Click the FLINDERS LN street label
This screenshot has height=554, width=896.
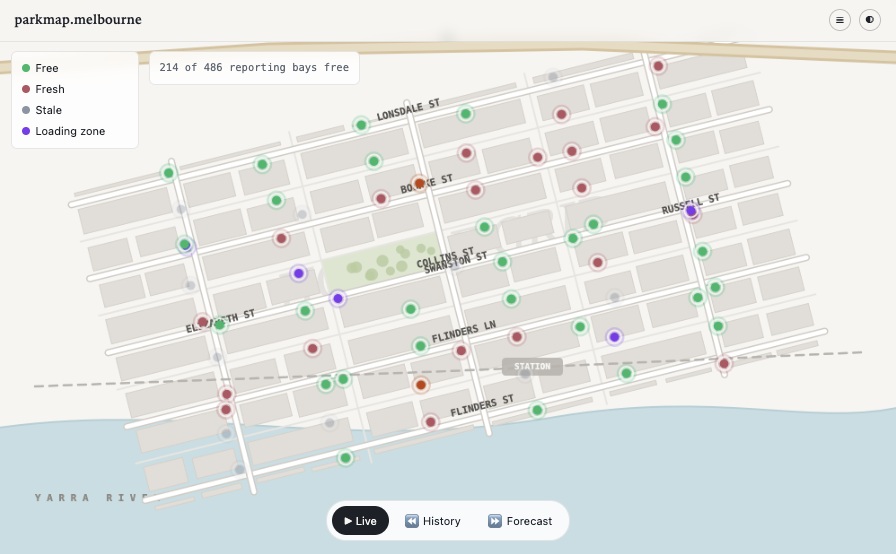click(463, 331)
